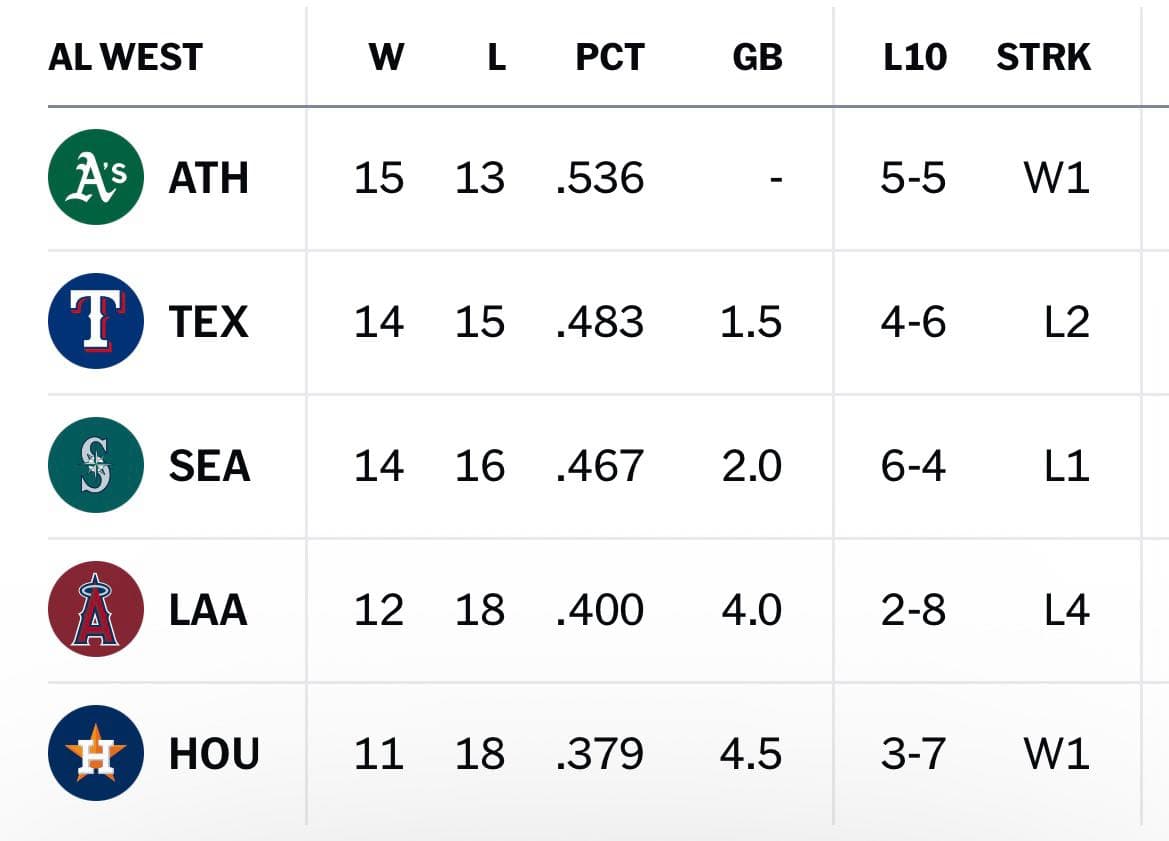Screen dimensions: 1169x841
Task: Open the ATH team link
Action: click(209, 178)
